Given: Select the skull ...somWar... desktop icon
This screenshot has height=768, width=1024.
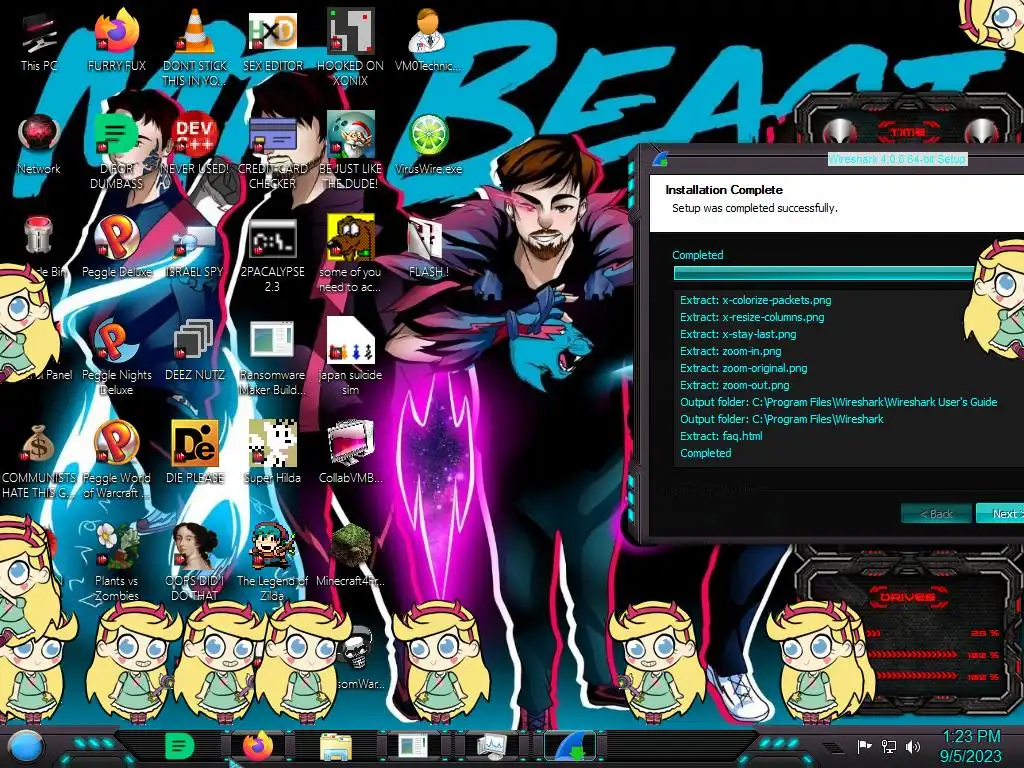Looking at the screenshot, I should [x=359, y=658].
